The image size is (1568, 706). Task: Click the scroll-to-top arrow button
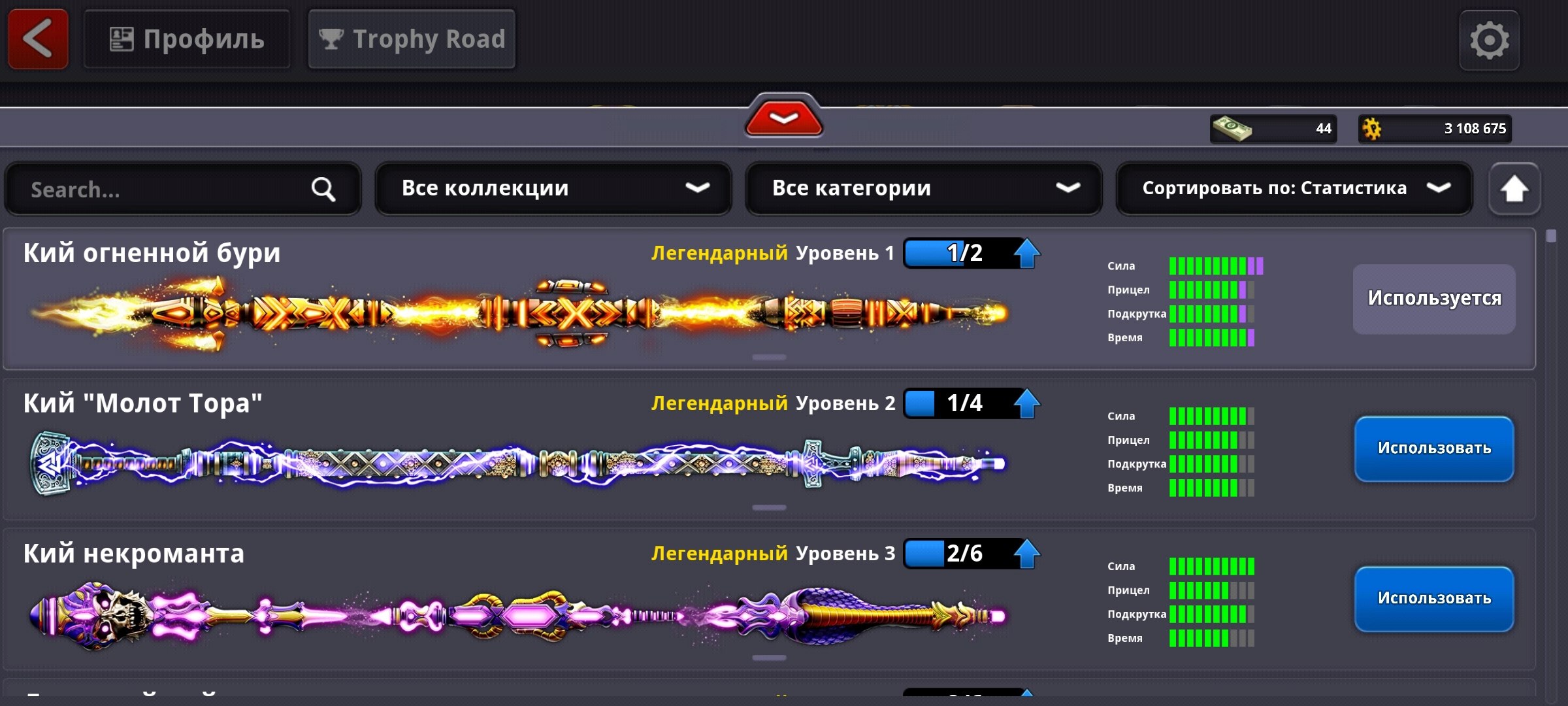click(x=1514, y=190)
